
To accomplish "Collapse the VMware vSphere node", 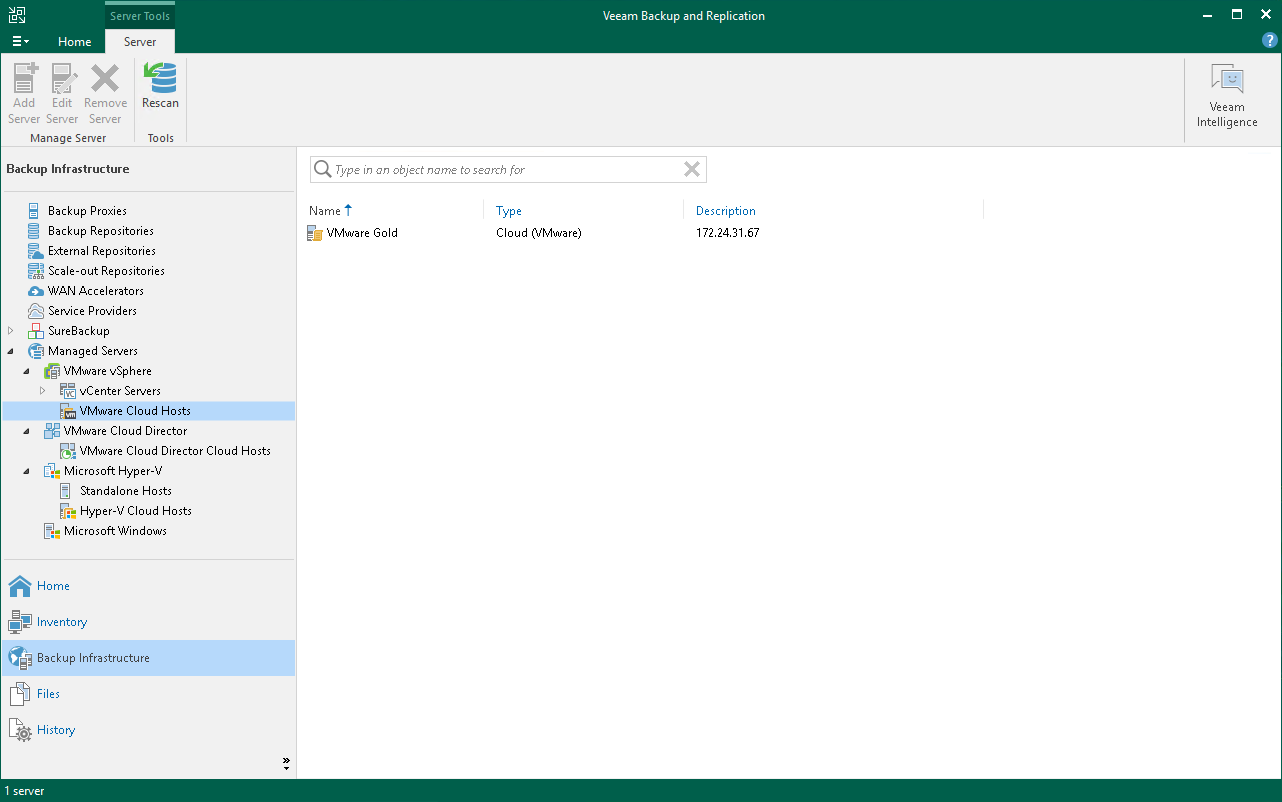I will click(x=27, y=371).
